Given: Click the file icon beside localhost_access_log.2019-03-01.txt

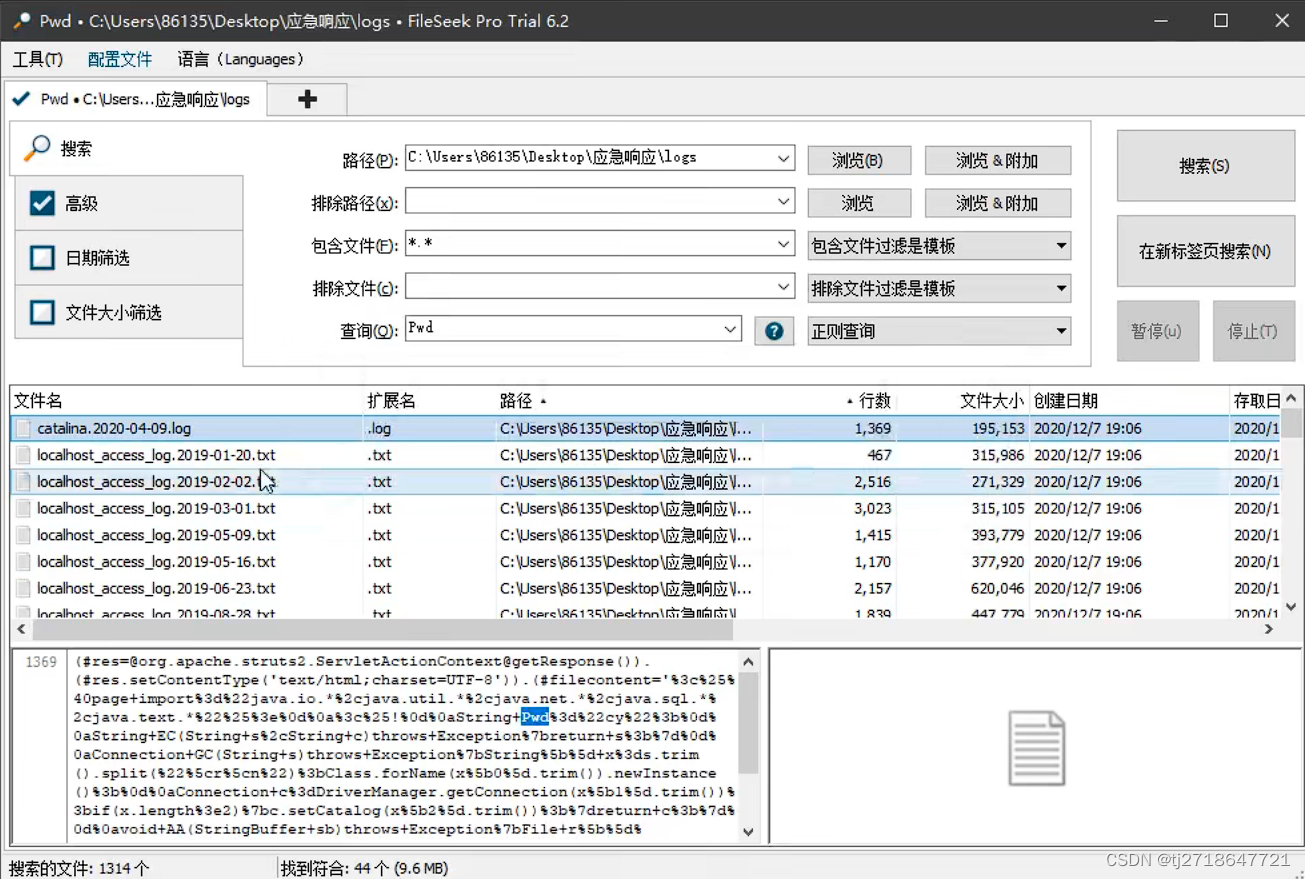Looking at the screenshot, I should [x=22, y=508].
